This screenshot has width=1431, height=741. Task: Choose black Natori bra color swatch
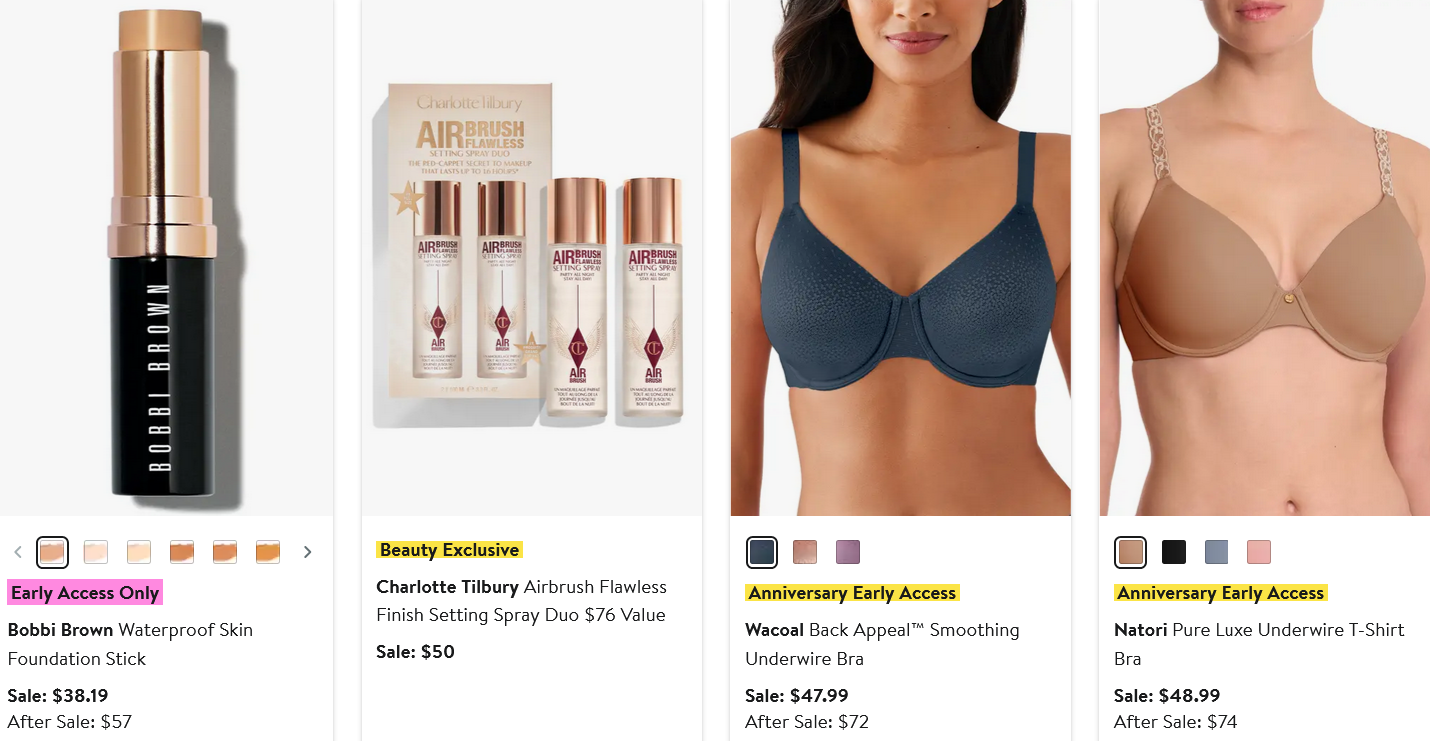pos(1174,552)
